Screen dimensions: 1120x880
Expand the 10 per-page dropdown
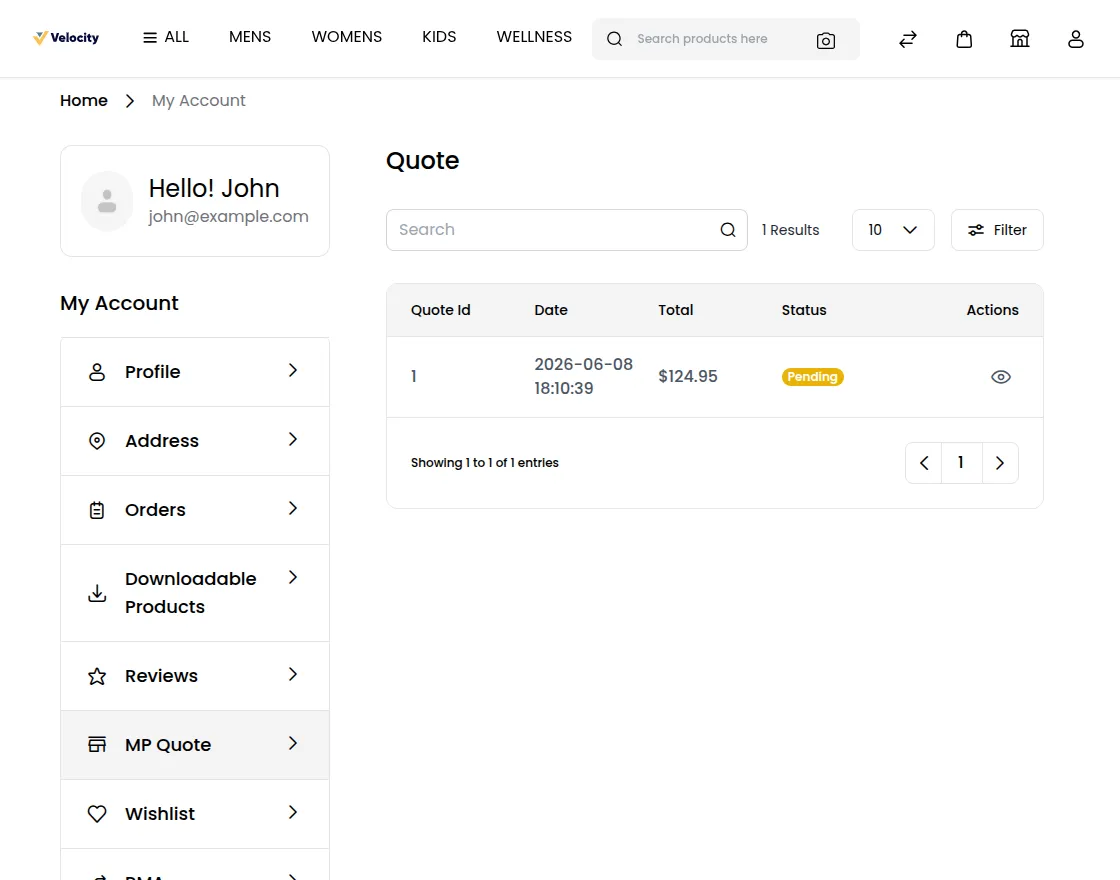893,230
